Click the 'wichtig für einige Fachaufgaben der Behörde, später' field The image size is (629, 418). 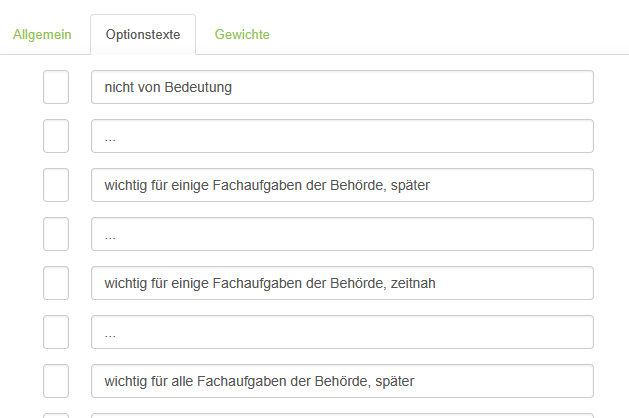pos(342,185)
